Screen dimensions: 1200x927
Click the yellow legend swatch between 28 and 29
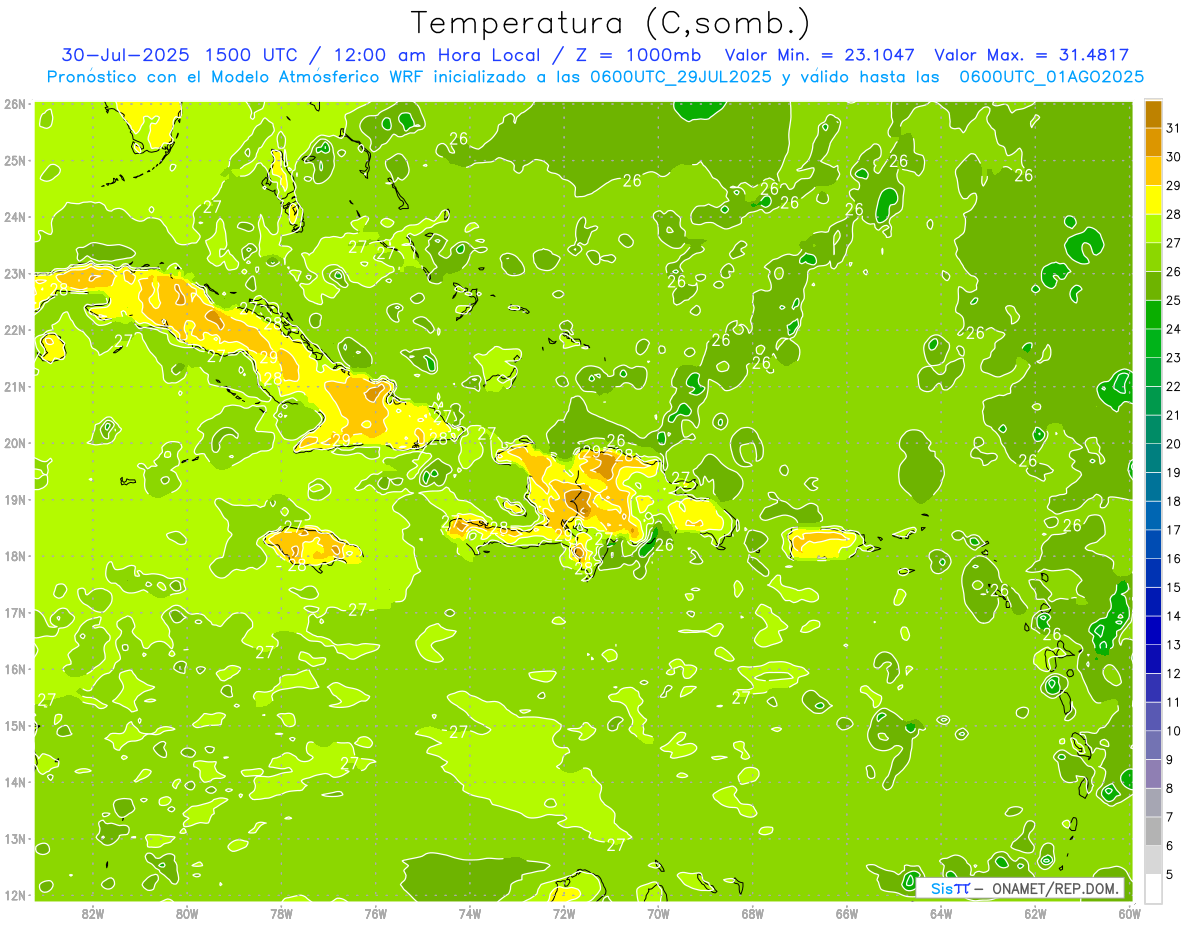click(1153, 200)
